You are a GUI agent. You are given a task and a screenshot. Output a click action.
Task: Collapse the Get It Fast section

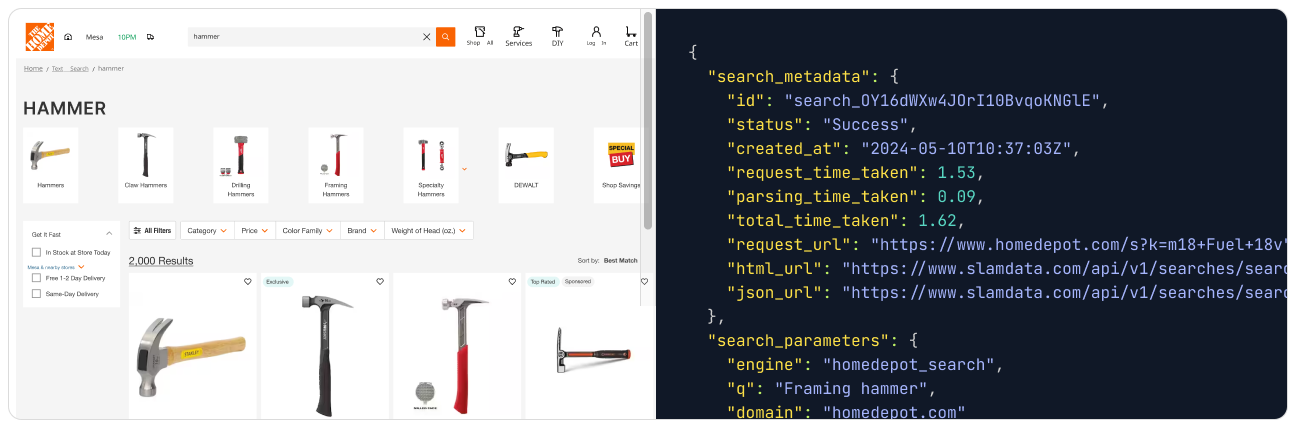point(109,234)
